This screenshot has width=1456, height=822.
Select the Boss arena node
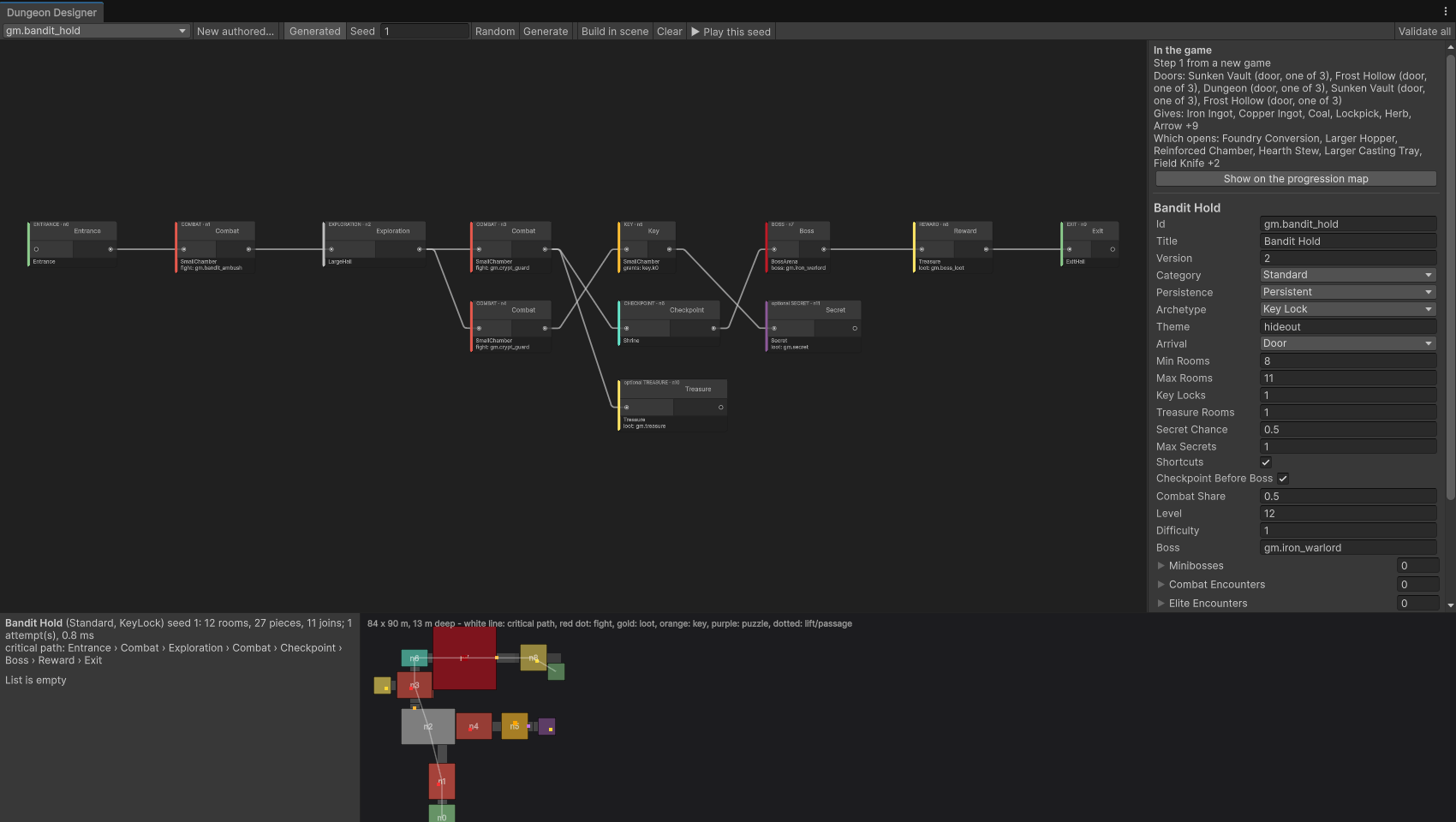pyautogui.click(x=798, y=247)
